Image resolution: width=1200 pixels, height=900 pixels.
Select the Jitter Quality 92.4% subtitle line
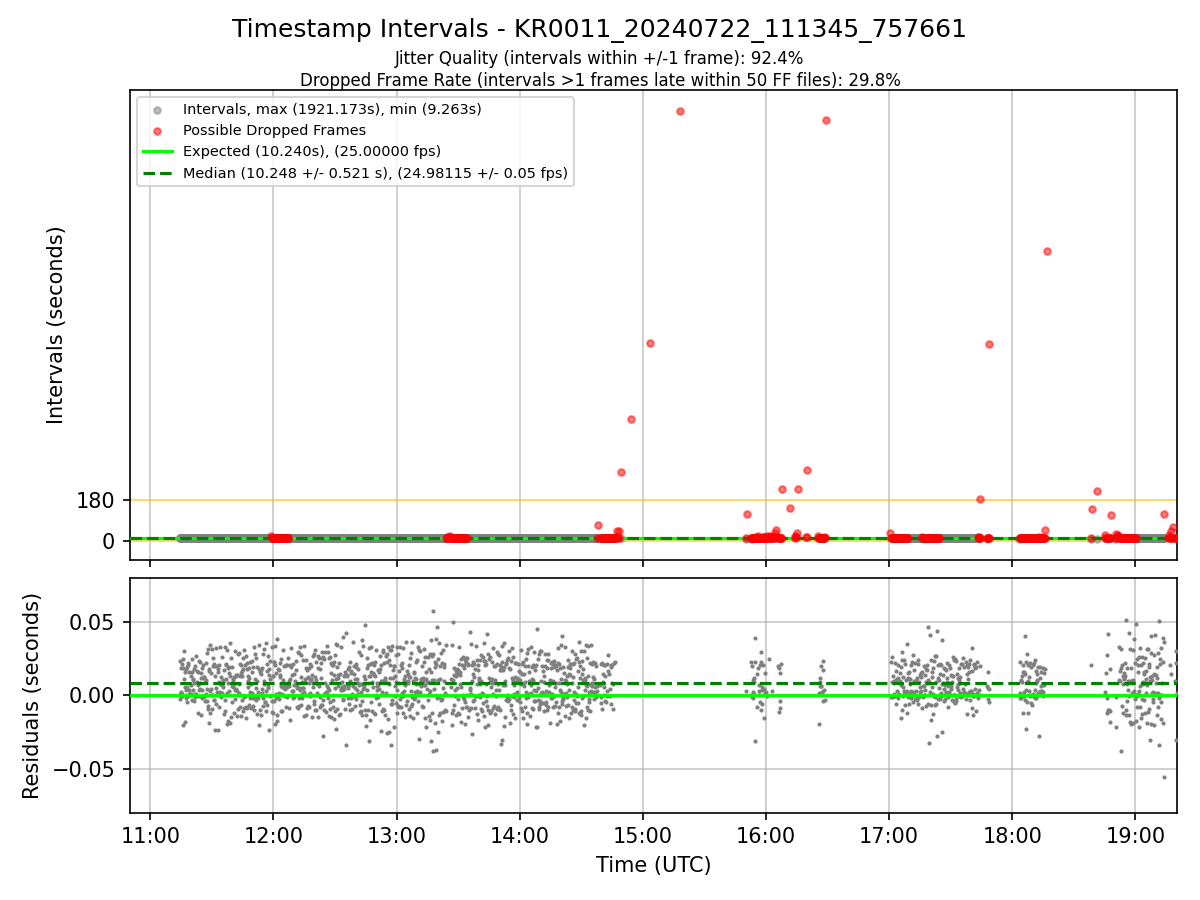[599, 59]
